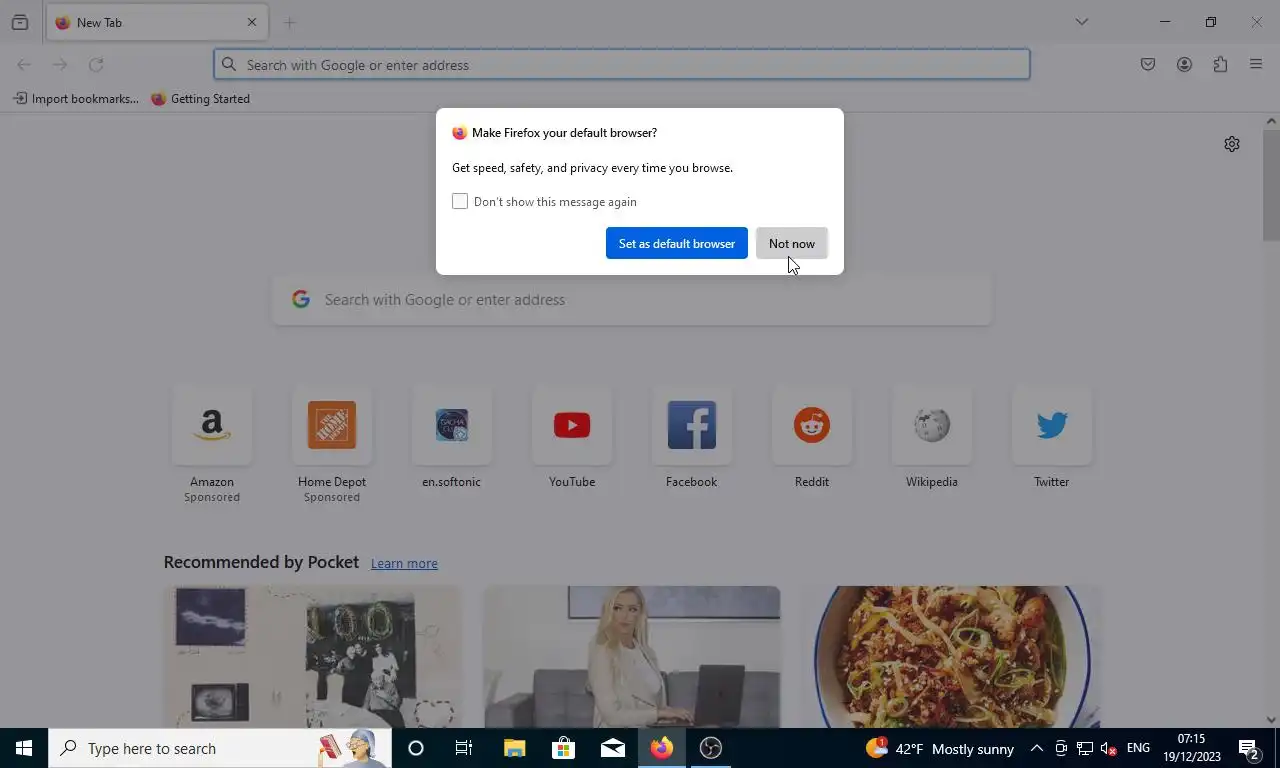Viewport: 1280px width, 768px height.
Task: Open Firefox account icon
Action: 1184,65
